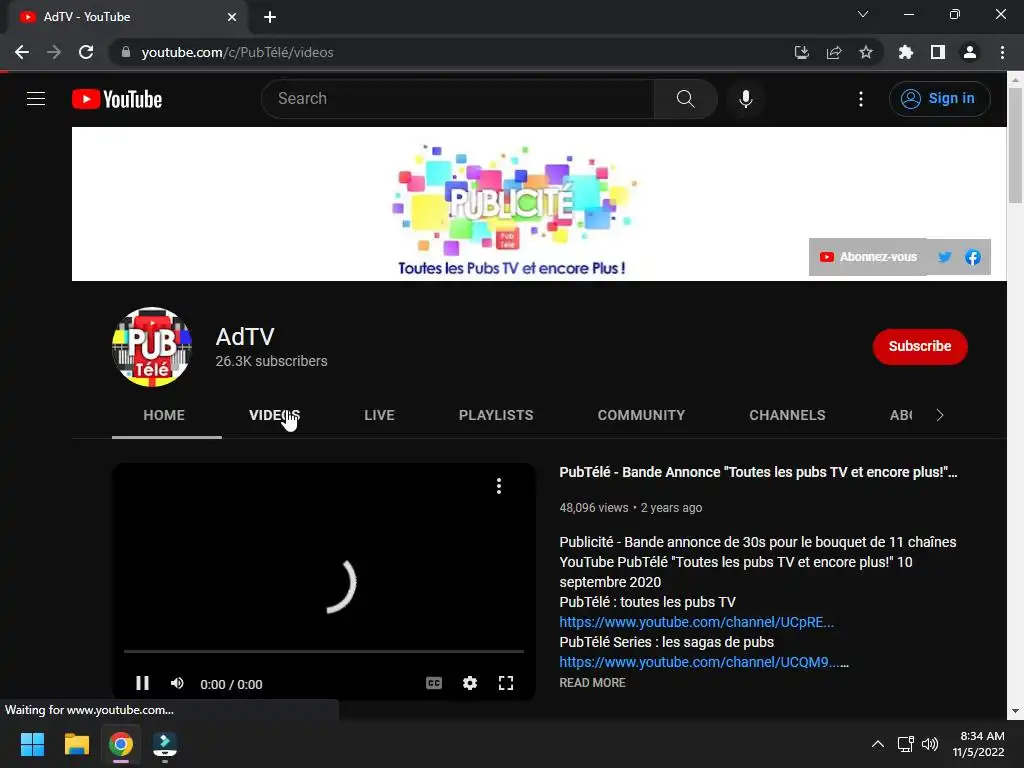Subscribe to the AdTV channel

coord(920,346)
